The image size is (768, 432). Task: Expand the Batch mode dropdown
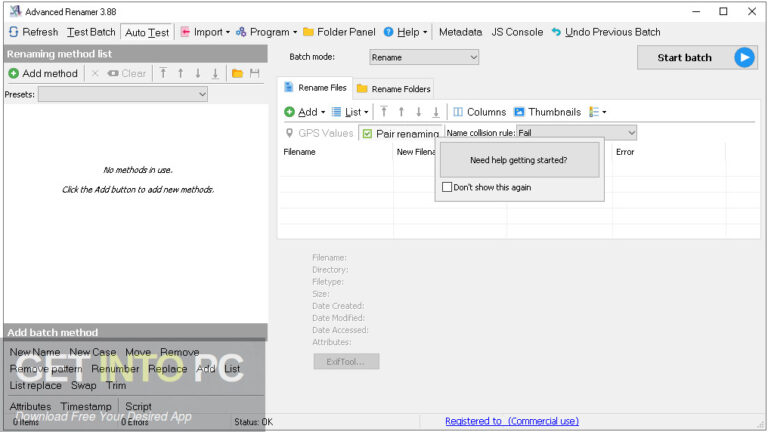tap(424, 57)
